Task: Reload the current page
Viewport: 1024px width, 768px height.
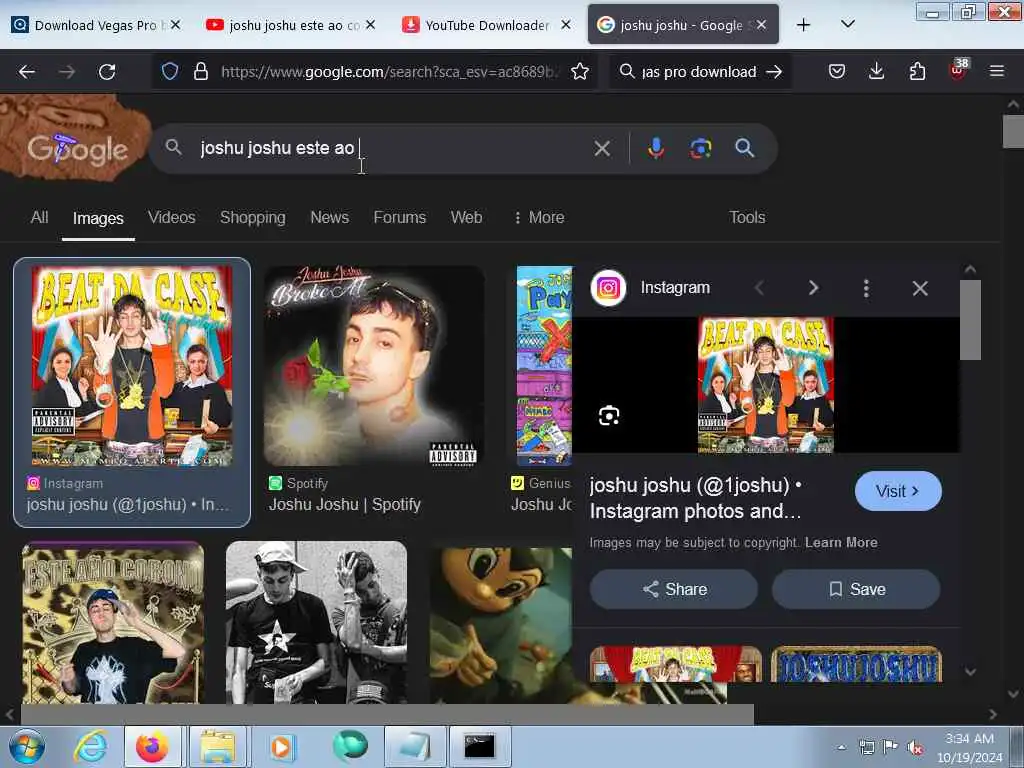Action: point(107,72)
